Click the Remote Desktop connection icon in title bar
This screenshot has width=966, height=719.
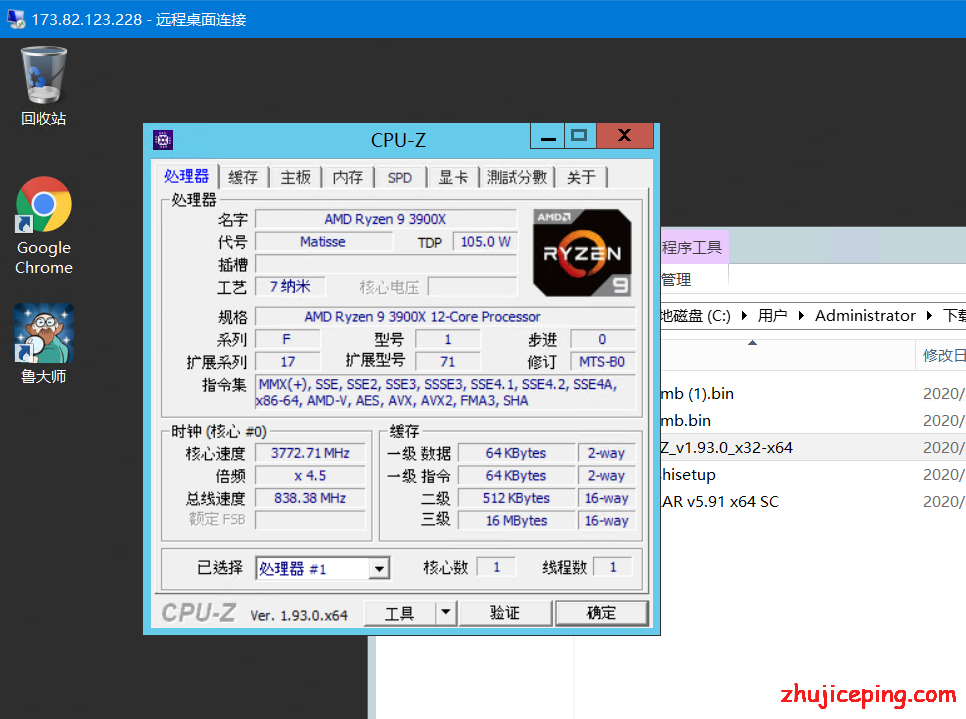click(15, 19)
